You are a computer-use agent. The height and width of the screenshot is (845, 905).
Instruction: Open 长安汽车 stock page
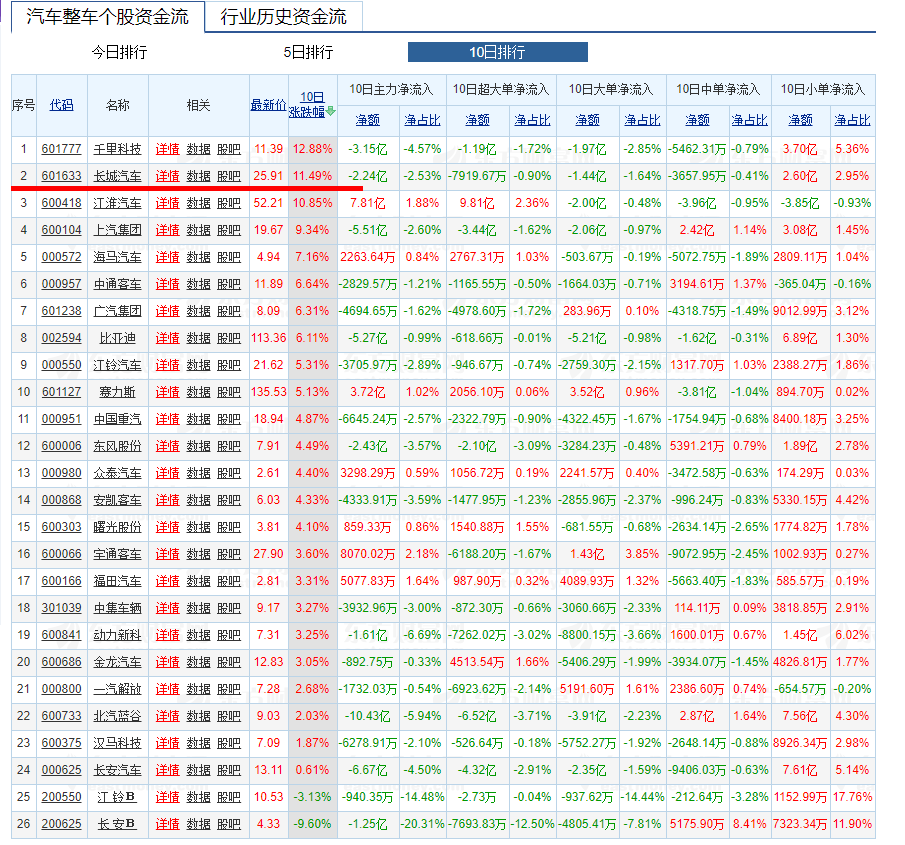(118, 771)
